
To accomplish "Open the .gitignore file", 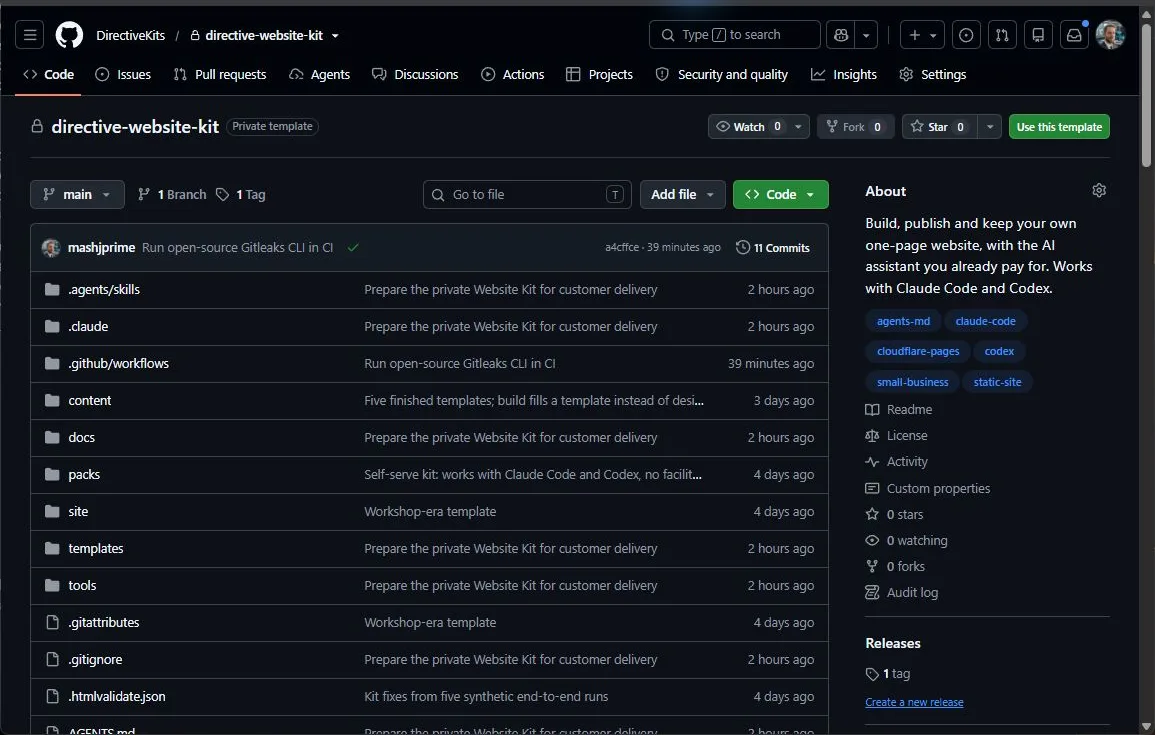I will 95,659.
